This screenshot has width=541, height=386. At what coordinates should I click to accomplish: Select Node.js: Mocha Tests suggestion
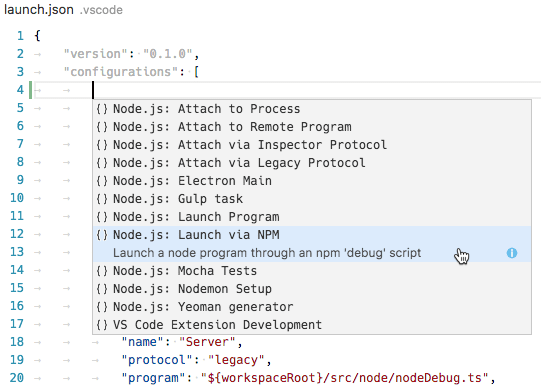[x=312, y=271]
